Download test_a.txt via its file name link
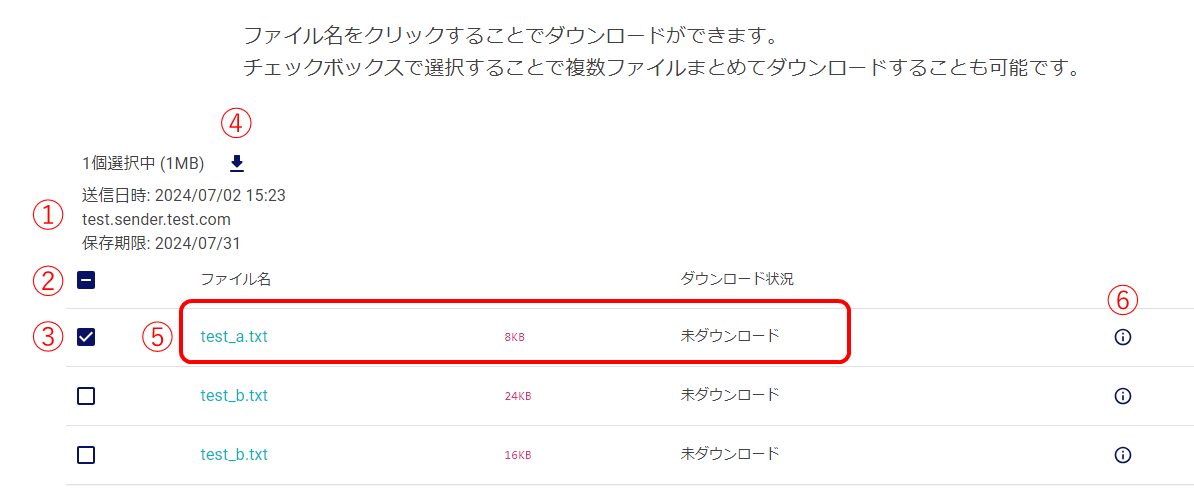 234,338
